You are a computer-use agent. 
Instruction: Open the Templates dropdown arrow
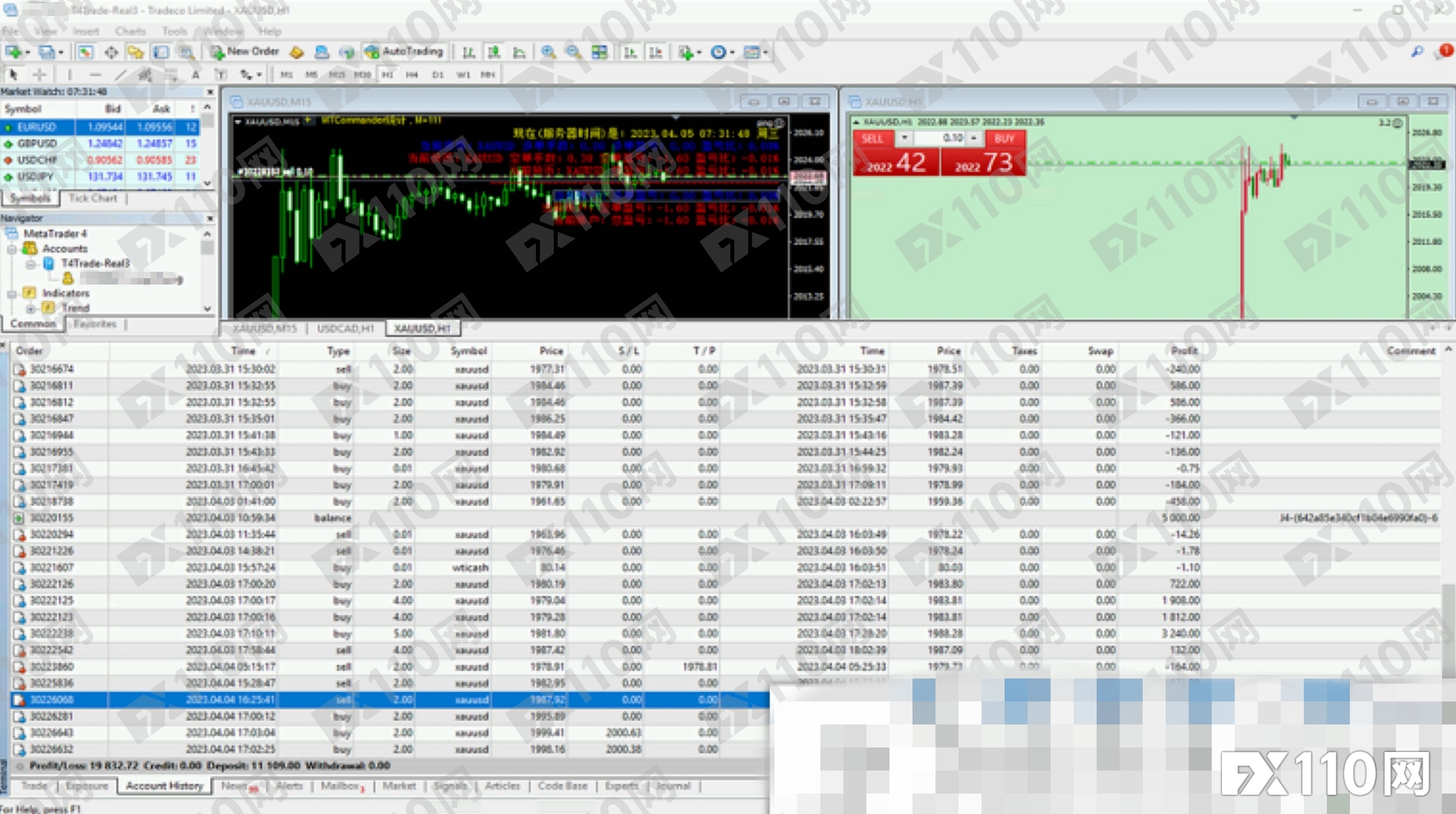765,52
